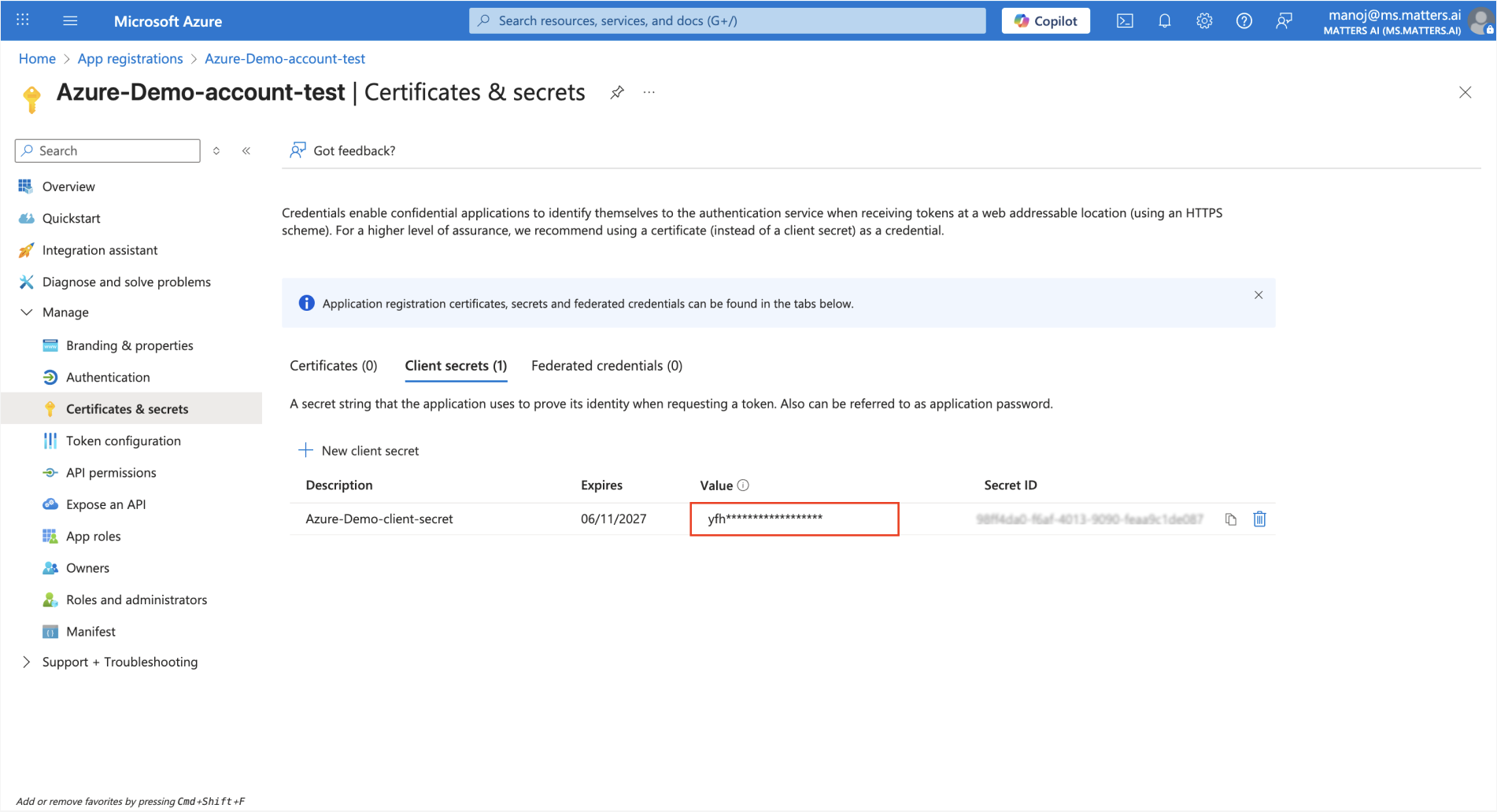Open Overview menu item
This screenshot has height=812, width=1497.
68,186
